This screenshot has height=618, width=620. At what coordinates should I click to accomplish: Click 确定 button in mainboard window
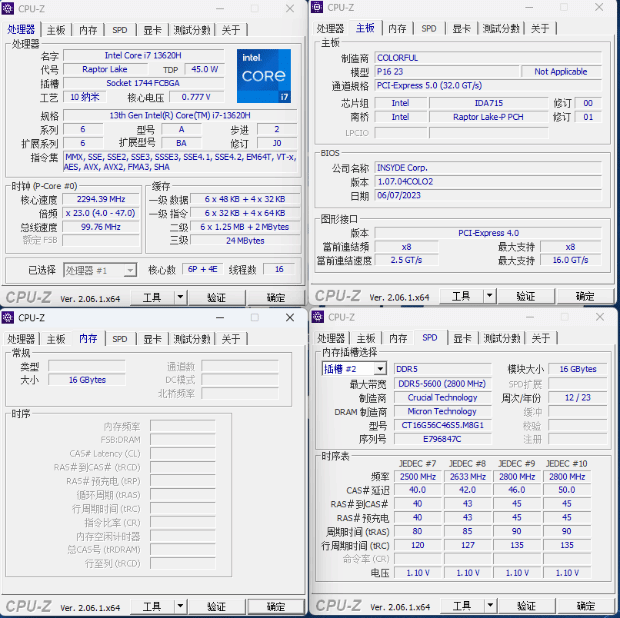coord(585,296)
